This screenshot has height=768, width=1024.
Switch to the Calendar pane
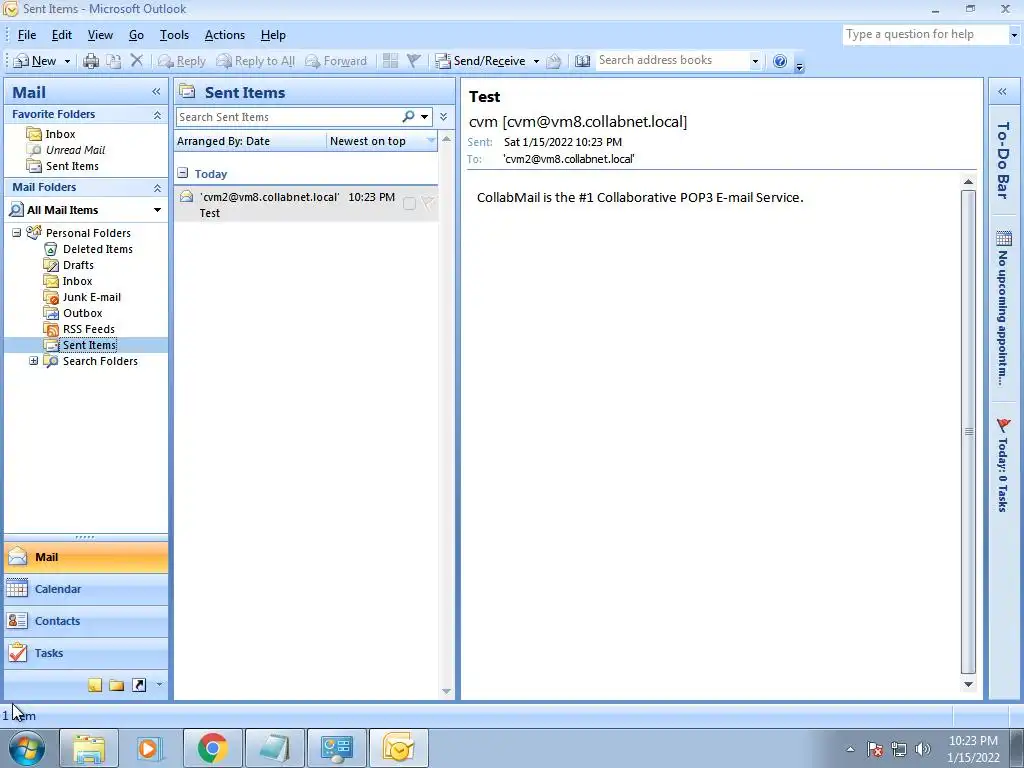click(x=86, y=589)
